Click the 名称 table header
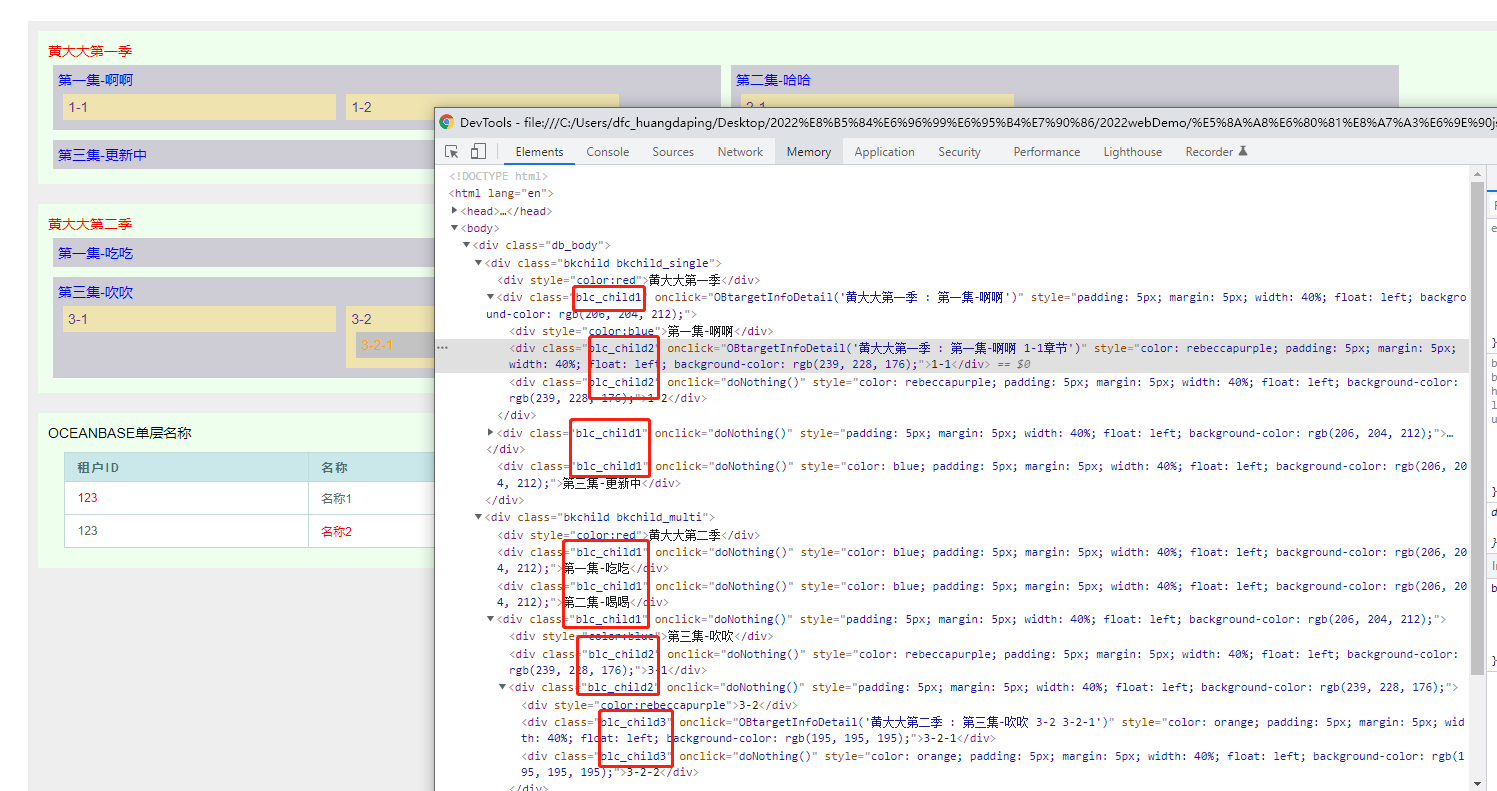Viewport: 1497px width, 791px height. click(372, 467)
